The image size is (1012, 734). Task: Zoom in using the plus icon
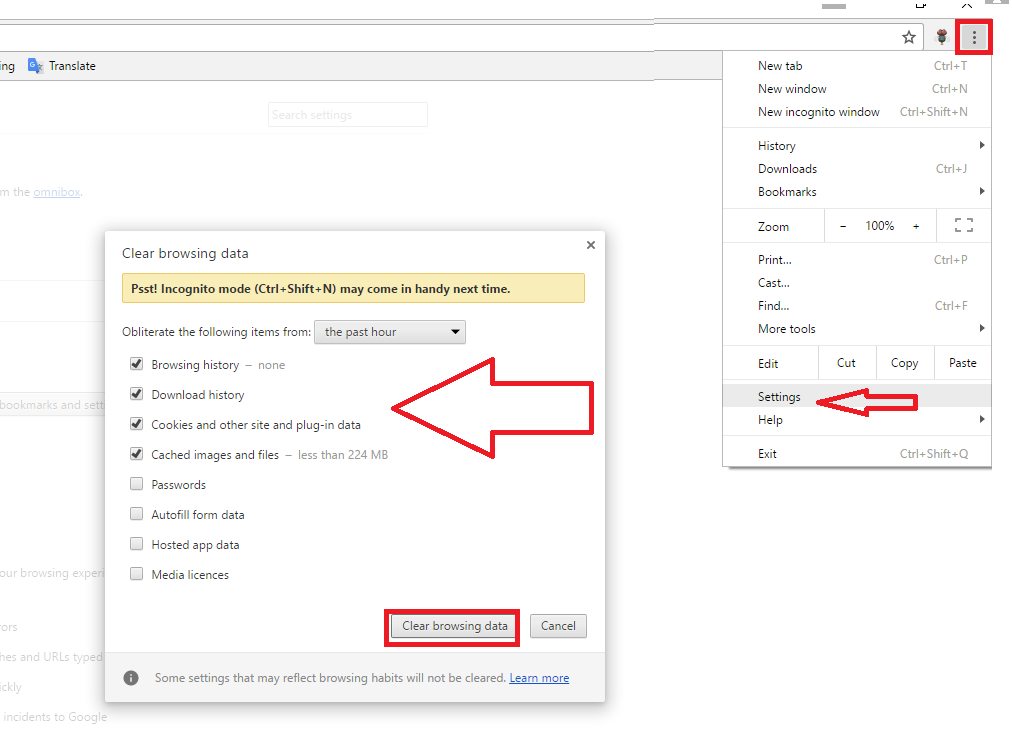pyautogui.click(x=915, y=226)
